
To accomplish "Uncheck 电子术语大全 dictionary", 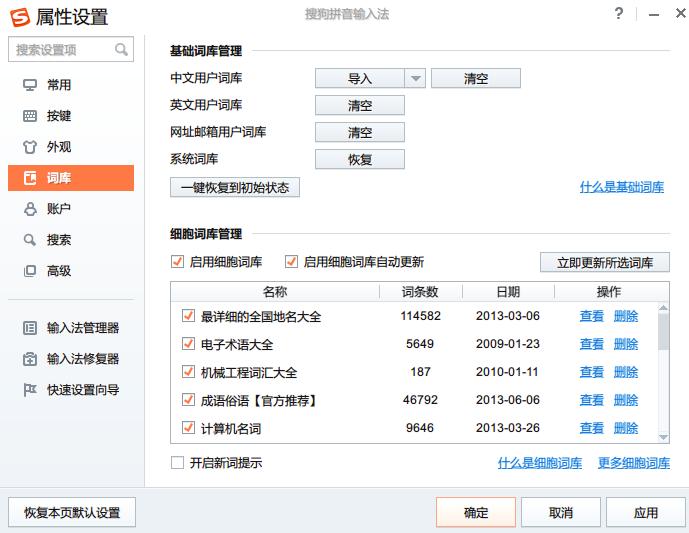I will [x=189, y=344].
